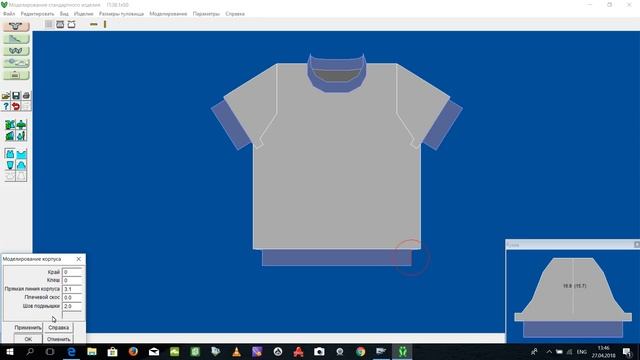Click the back view garment toolbar icon
This screenshot has height=360, width=640.
[71, 24]
